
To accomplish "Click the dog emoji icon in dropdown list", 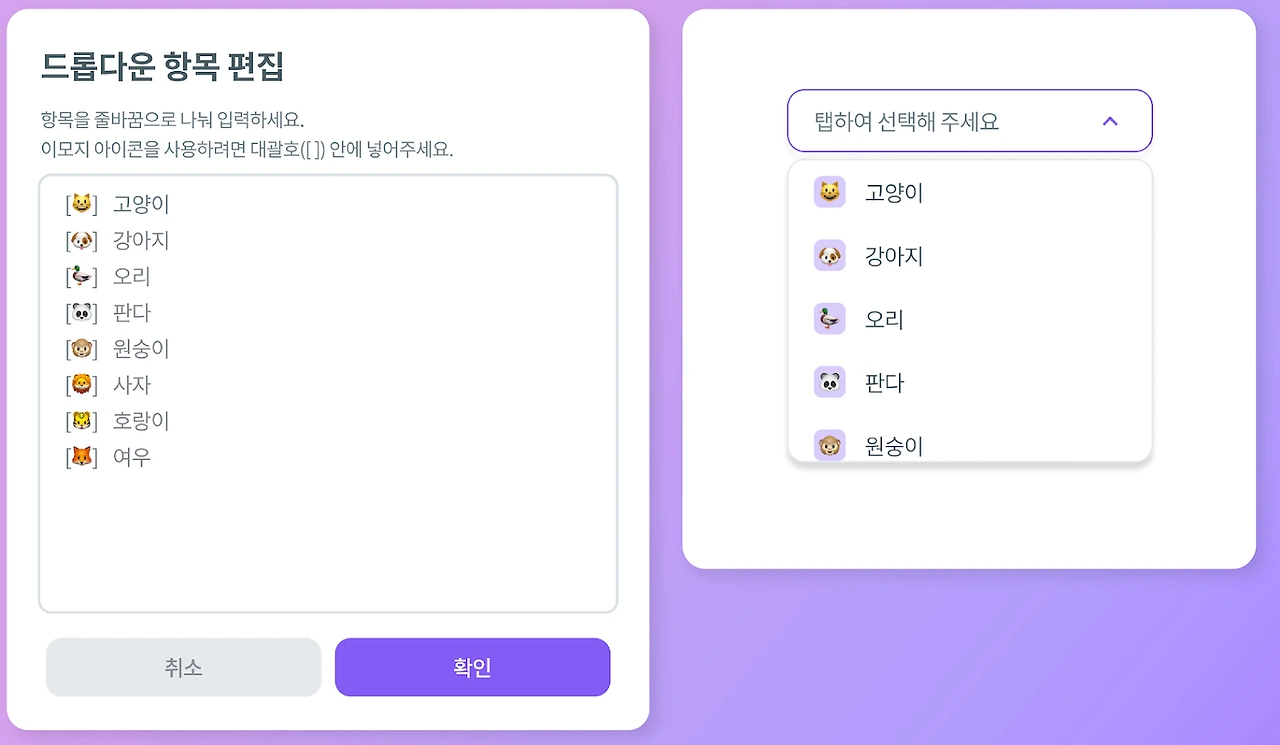I will (829, 256).
